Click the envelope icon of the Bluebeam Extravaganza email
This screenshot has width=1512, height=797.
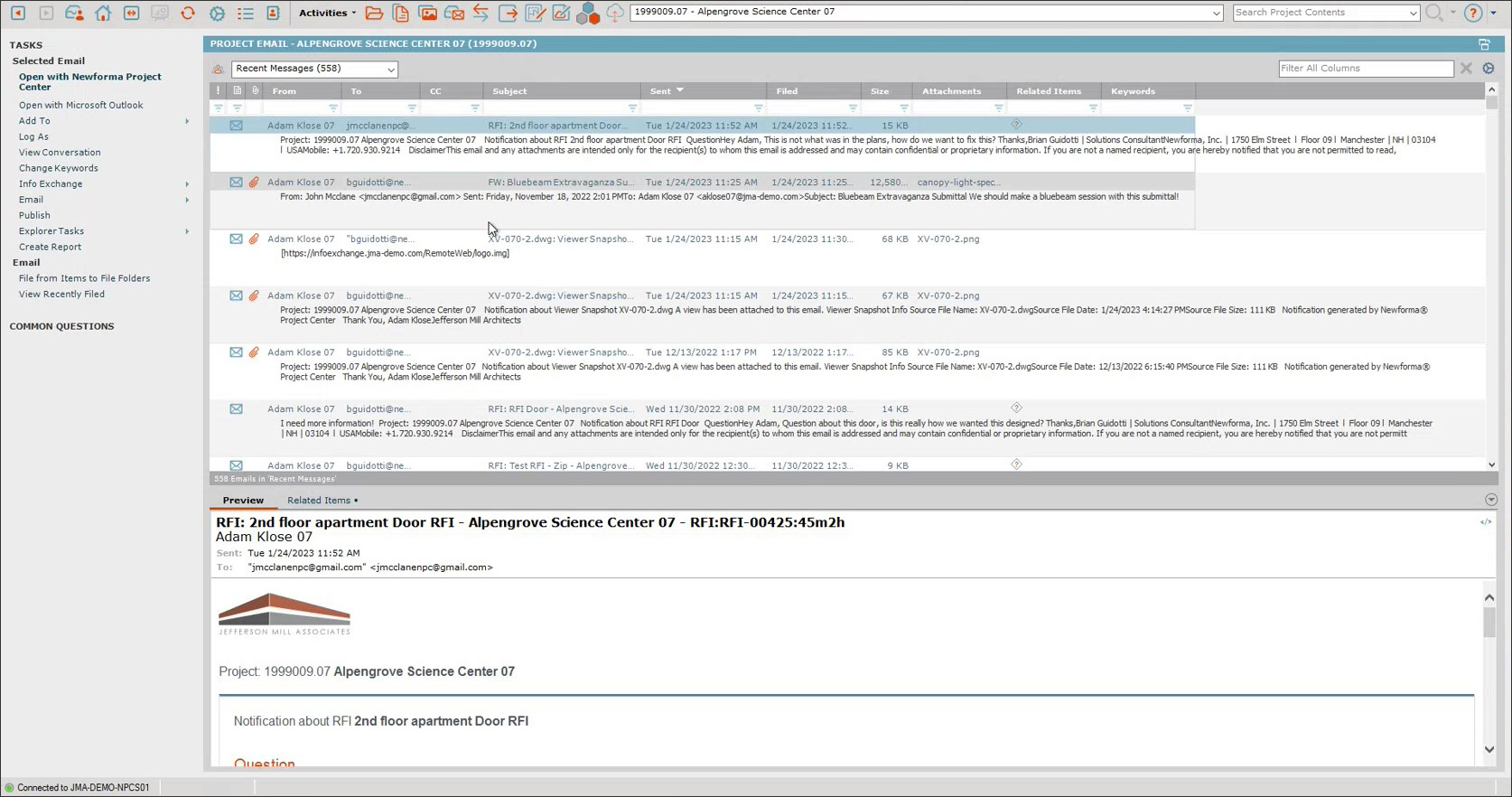point(236,182)
